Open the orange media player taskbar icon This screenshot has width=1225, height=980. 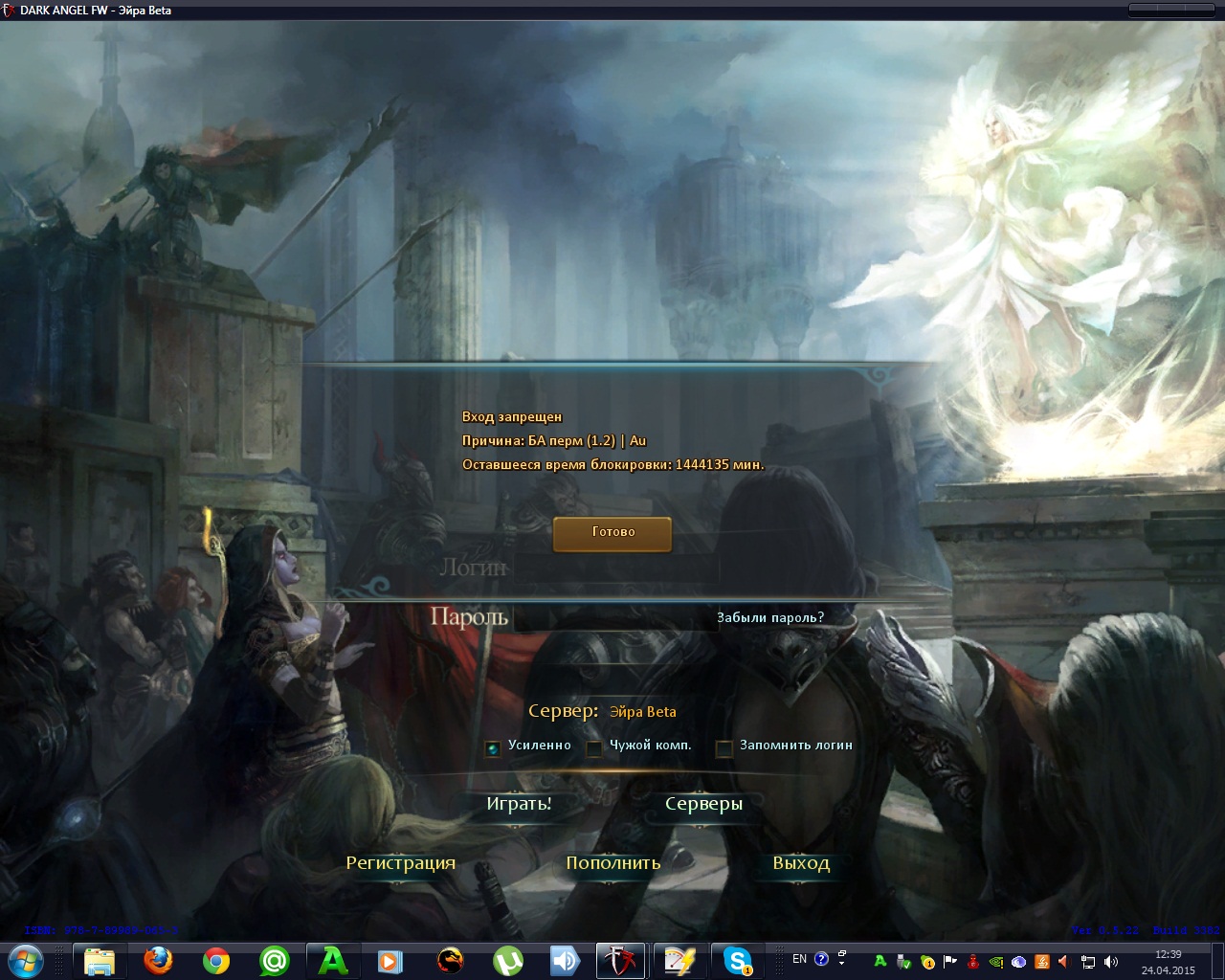point(391,960)
